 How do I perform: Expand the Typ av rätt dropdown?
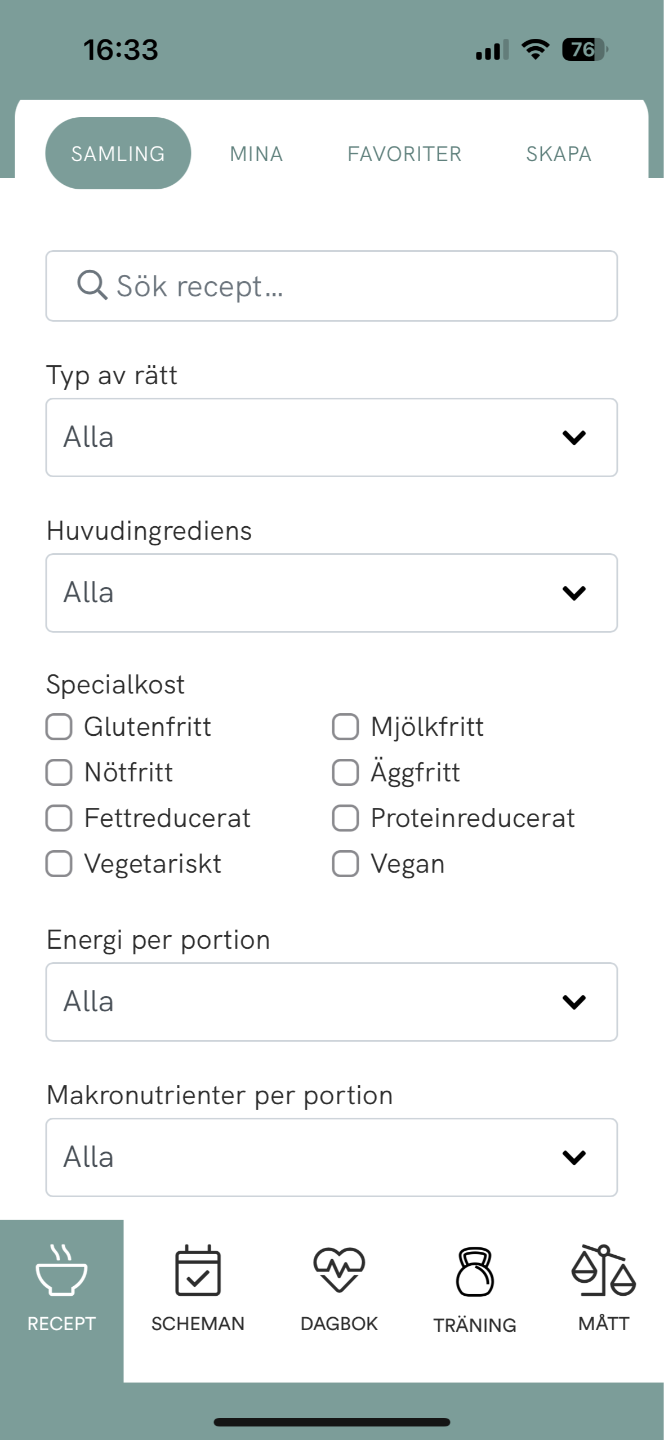(331, 437)
